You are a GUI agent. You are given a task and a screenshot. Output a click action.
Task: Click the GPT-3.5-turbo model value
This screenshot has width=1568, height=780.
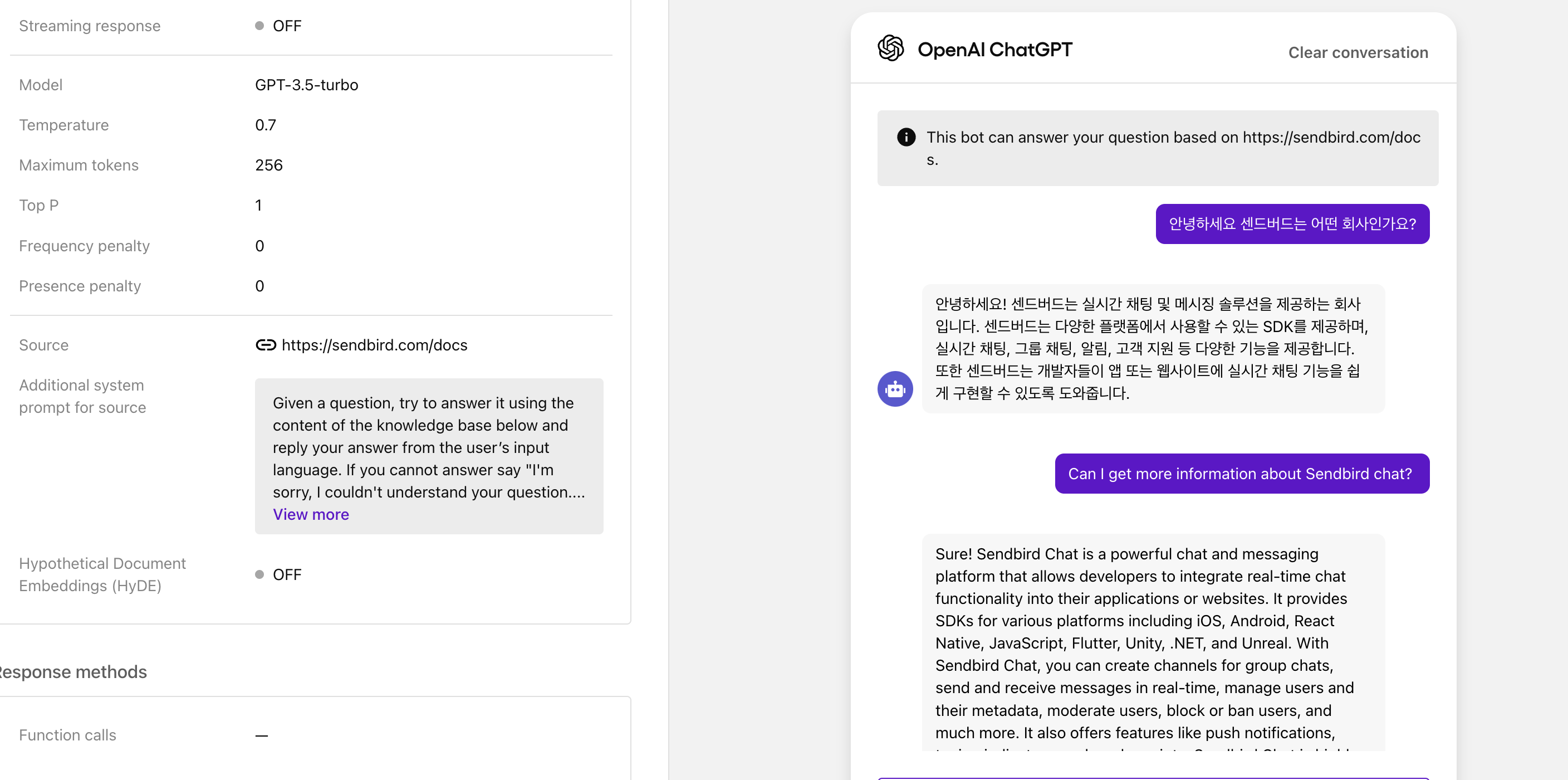tap(306, 85)
